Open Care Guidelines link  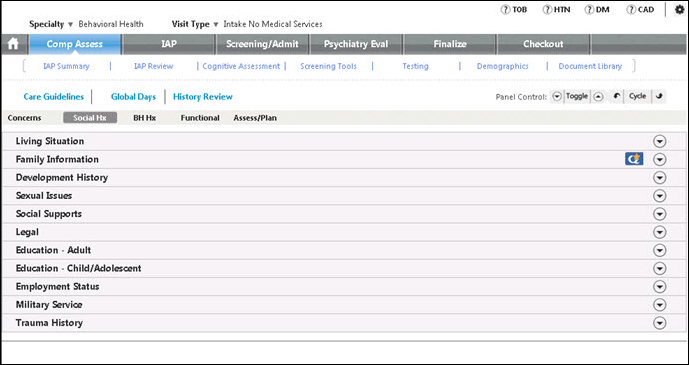coord(54,97)
